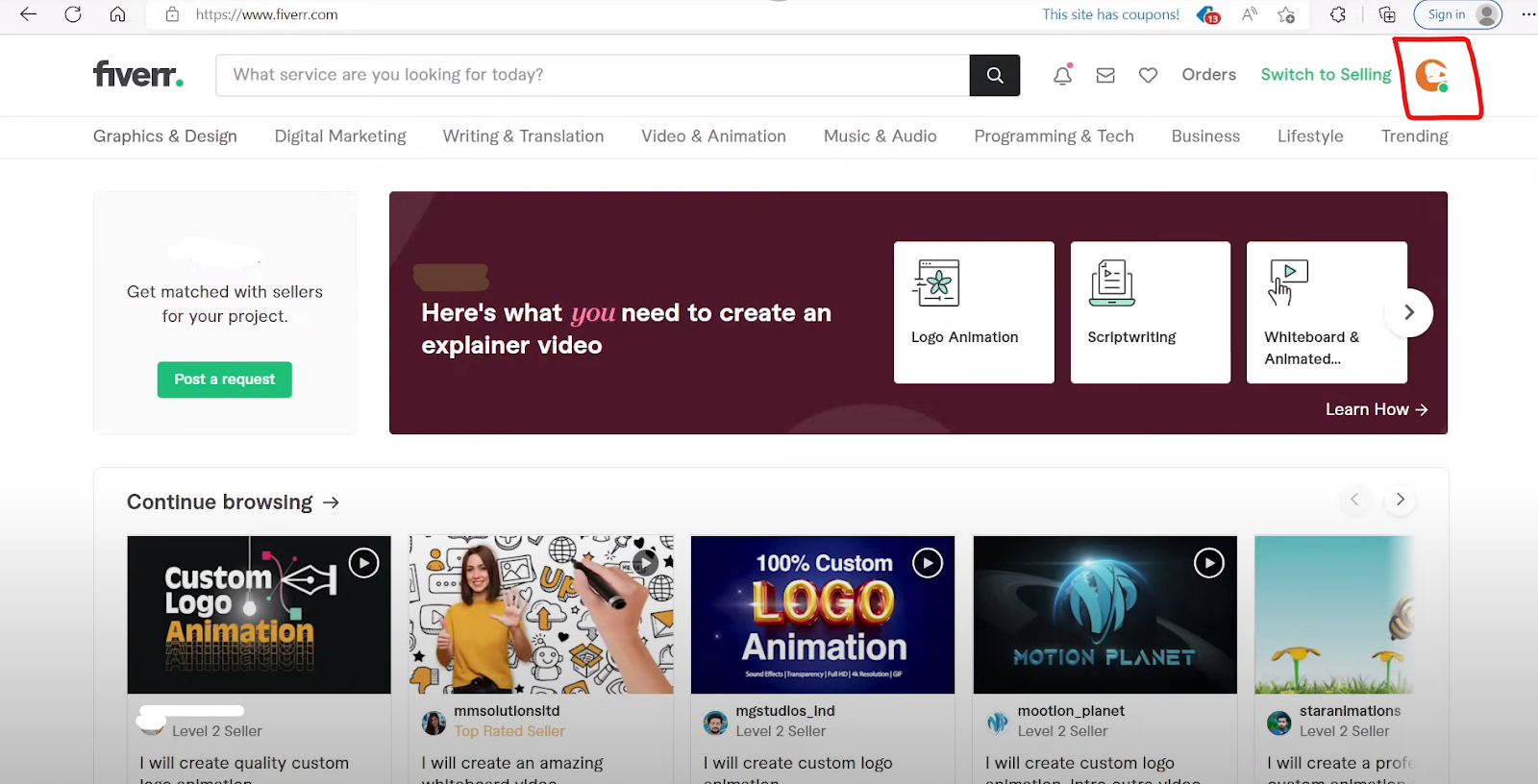Screen dimensions: 1538x784
Task: Open the shopping coupons icon with badge
Action: (1208, 14)
